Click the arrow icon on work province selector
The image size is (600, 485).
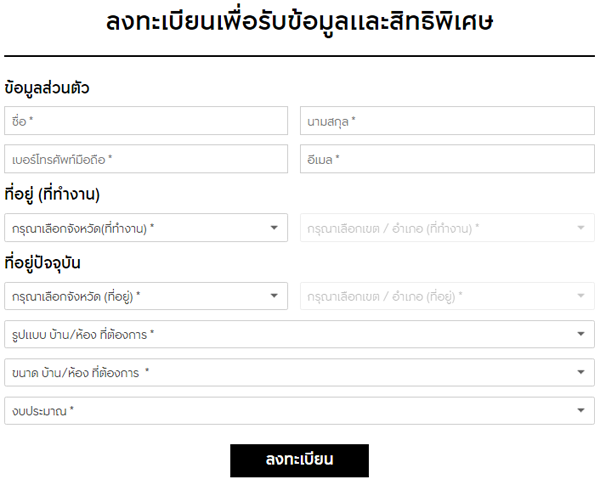[275, 228]
